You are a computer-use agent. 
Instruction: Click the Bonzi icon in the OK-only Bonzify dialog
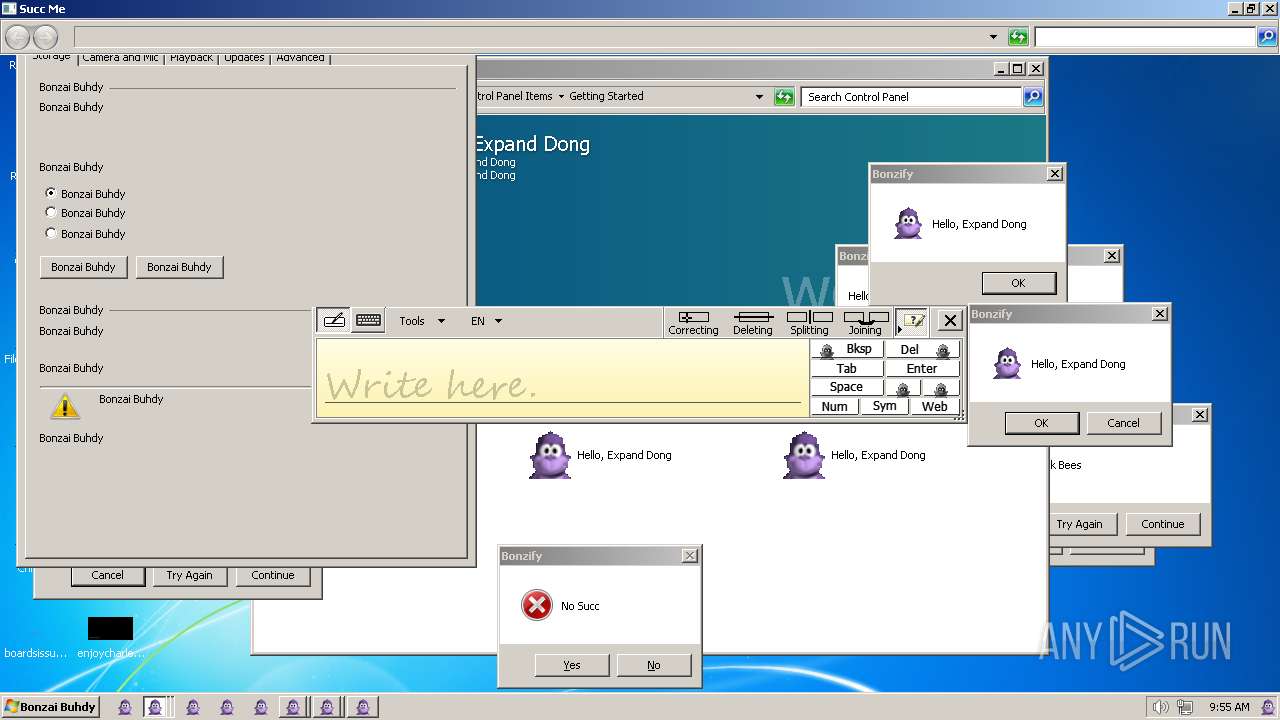(908, 223)
